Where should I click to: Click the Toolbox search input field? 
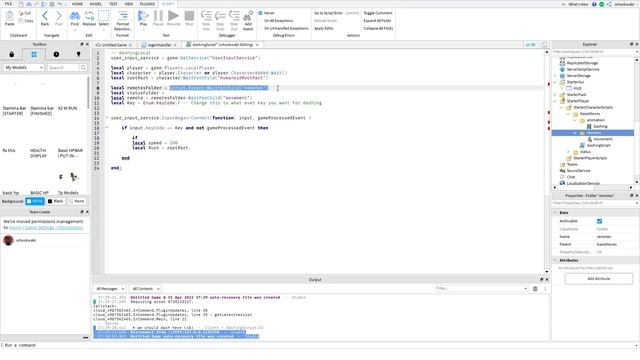[x=63, y=67]
